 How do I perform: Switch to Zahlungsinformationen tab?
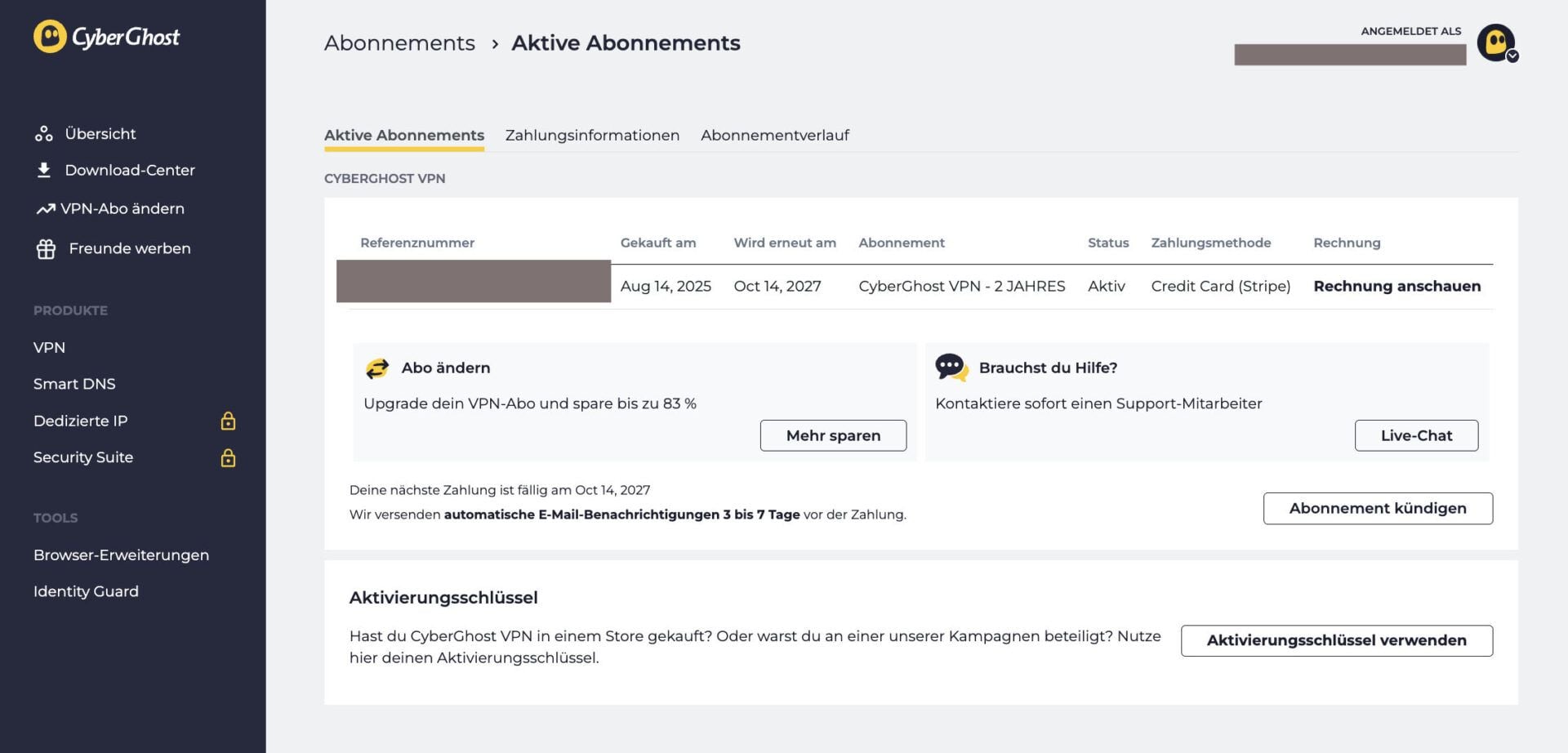point(592,136)
